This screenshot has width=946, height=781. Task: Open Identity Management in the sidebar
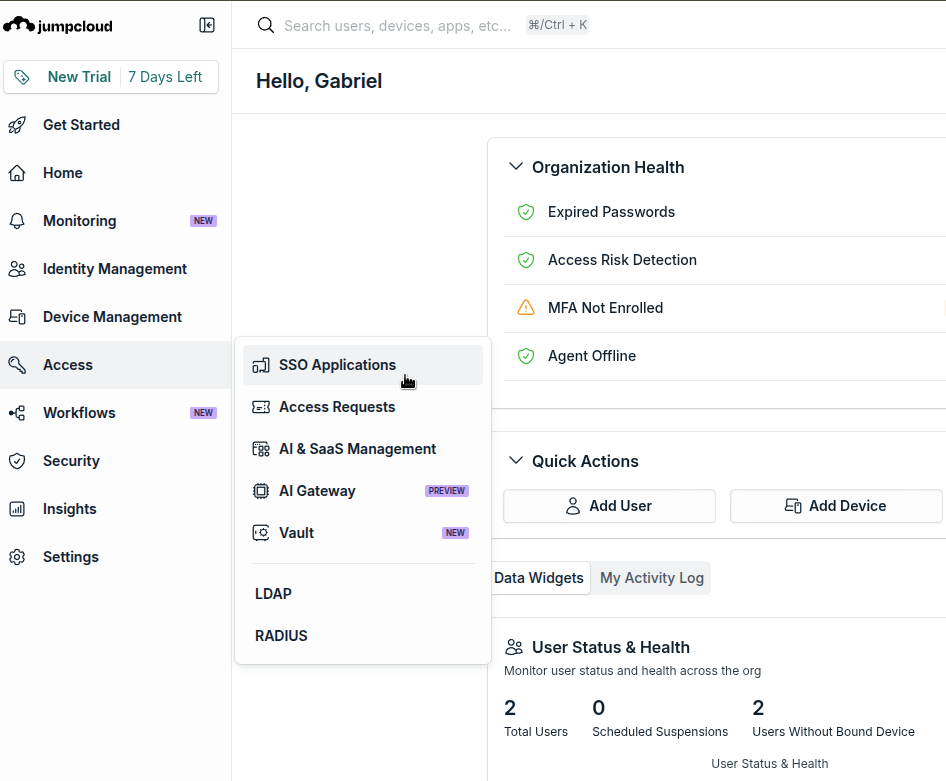115,269
